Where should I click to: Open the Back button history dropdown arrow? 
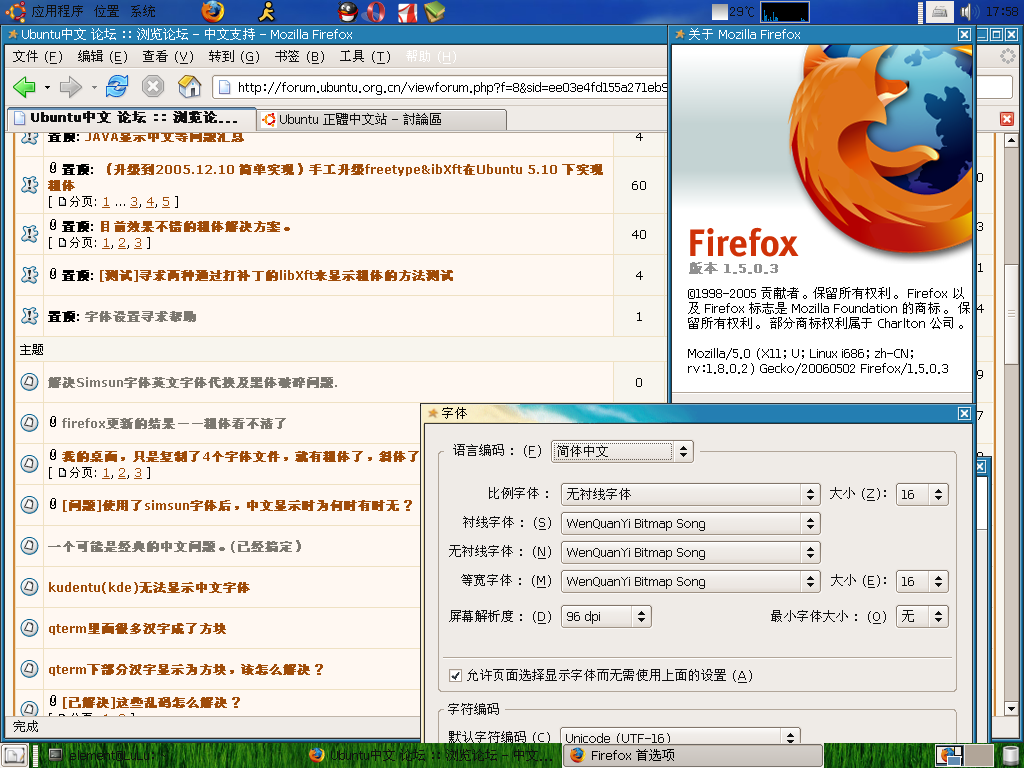click(47, 87)
